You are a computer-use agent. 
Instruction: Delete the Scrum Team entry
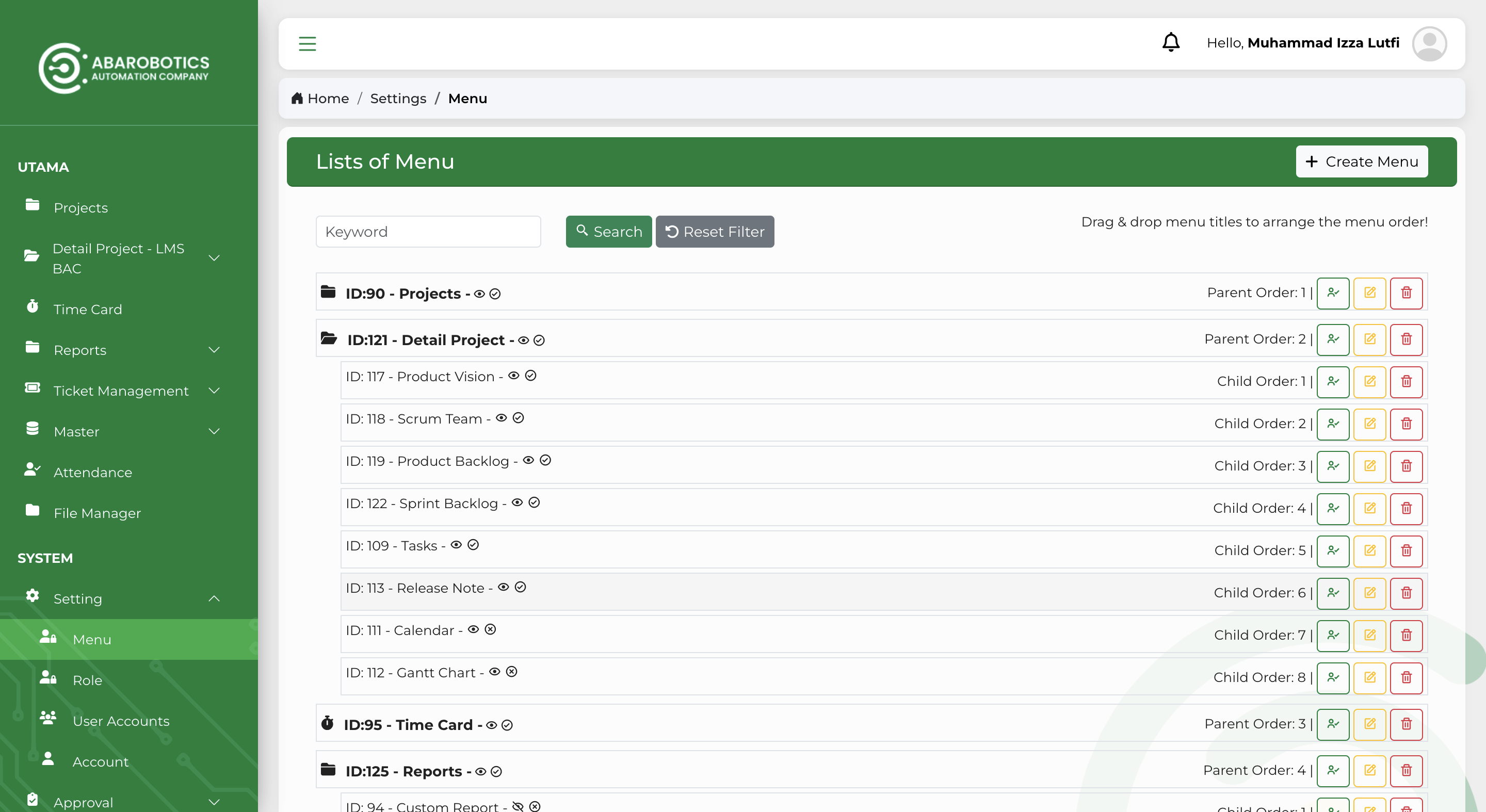click(x=1406, y=424)
